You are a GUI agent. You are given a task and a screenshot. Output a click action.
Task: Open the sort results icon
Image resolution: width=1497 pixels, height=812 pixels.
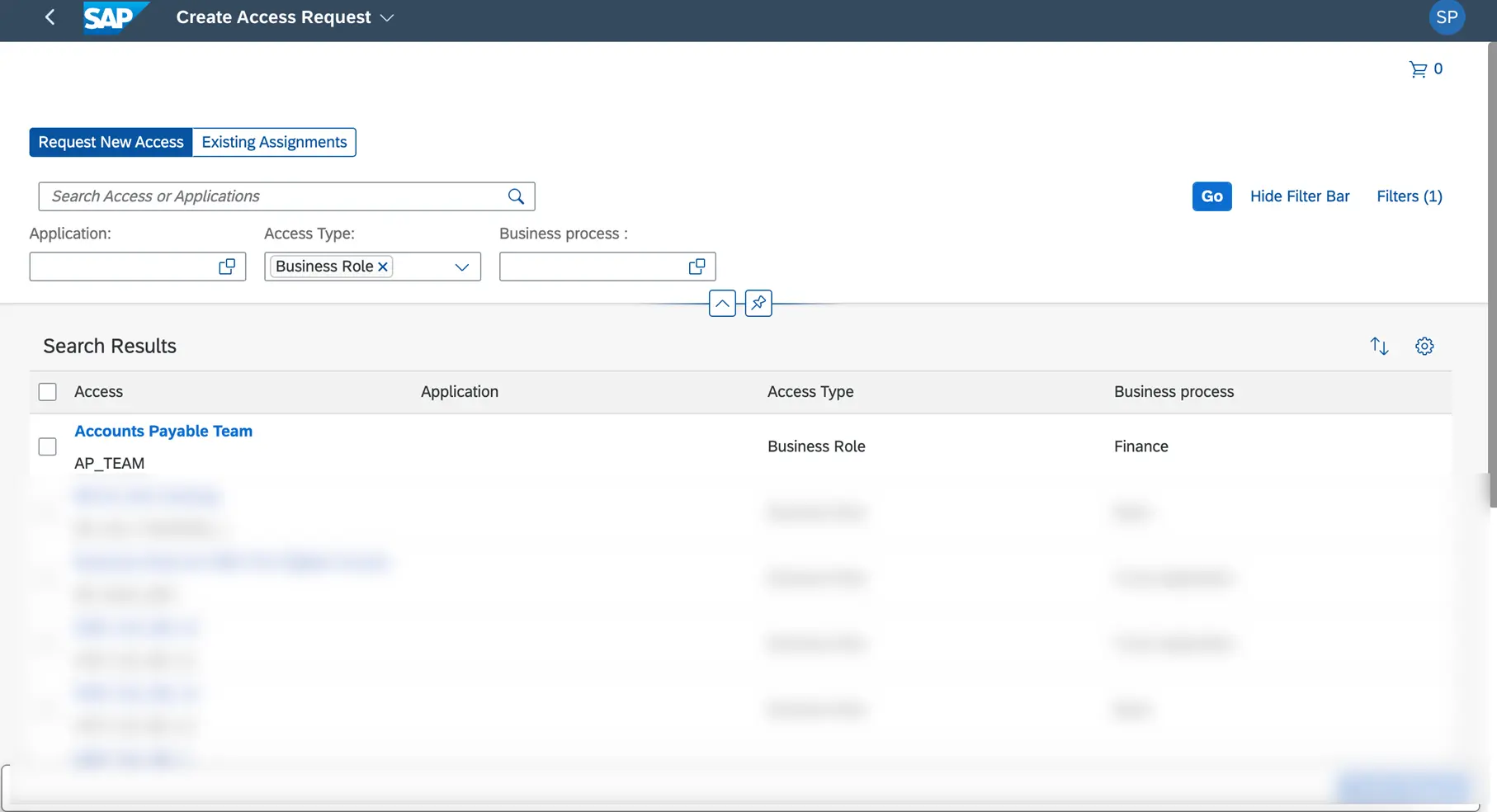[1379, 346]
